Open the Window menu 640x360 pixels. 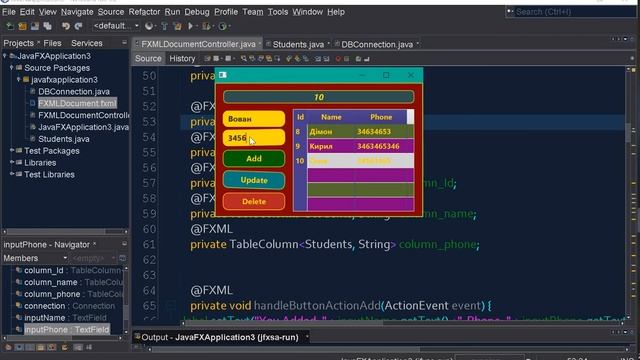[x=307, y=12]
